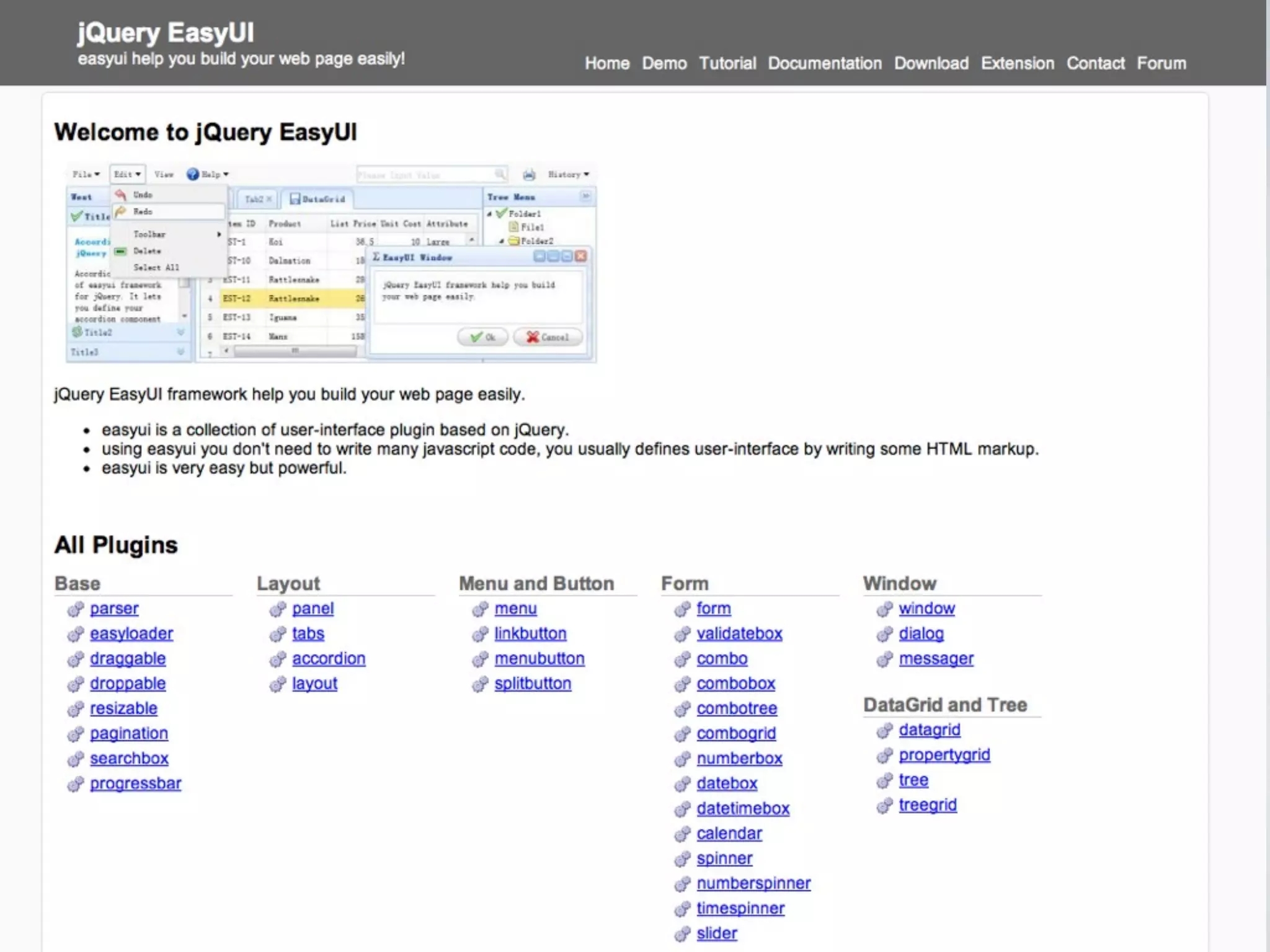Open the datebox plugin link

click(727, 783)
